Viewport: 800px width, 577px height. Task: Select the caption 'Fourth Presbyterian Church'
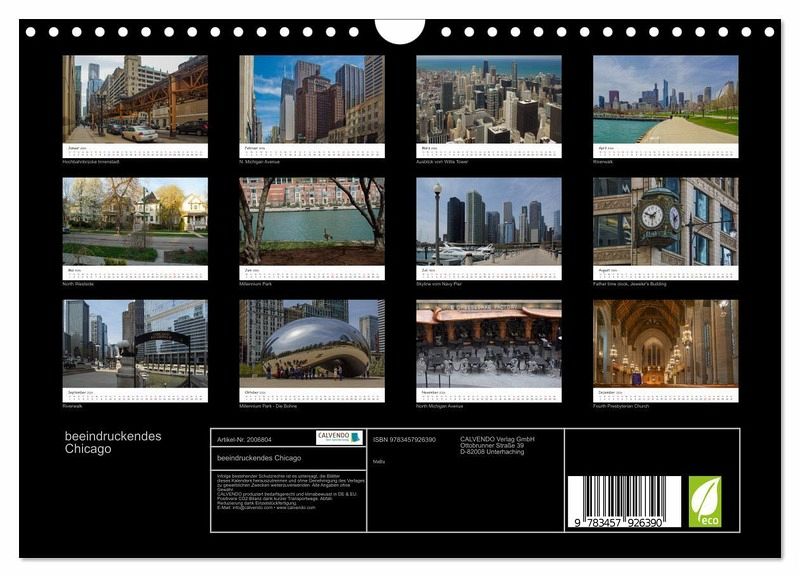pos(621,406)
